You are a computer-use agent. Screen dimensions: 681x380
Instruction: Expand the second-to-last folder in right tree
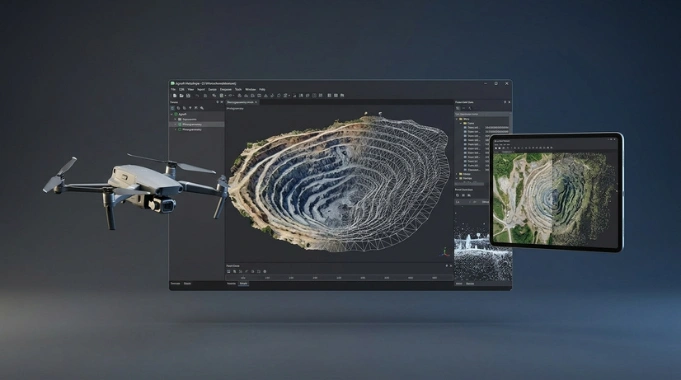pos(456,174)
